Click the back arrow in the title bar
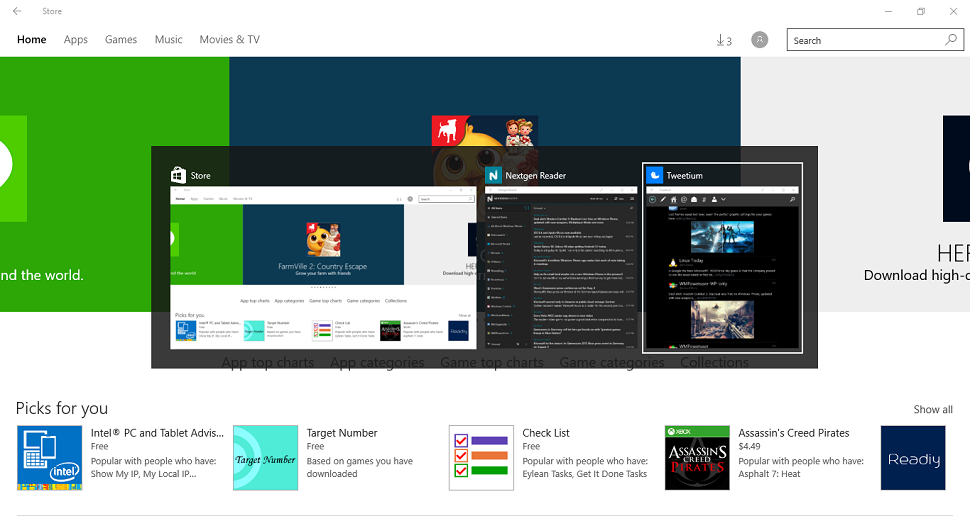The width and height of the screenshot is (970, 516). tap(17, 11)
